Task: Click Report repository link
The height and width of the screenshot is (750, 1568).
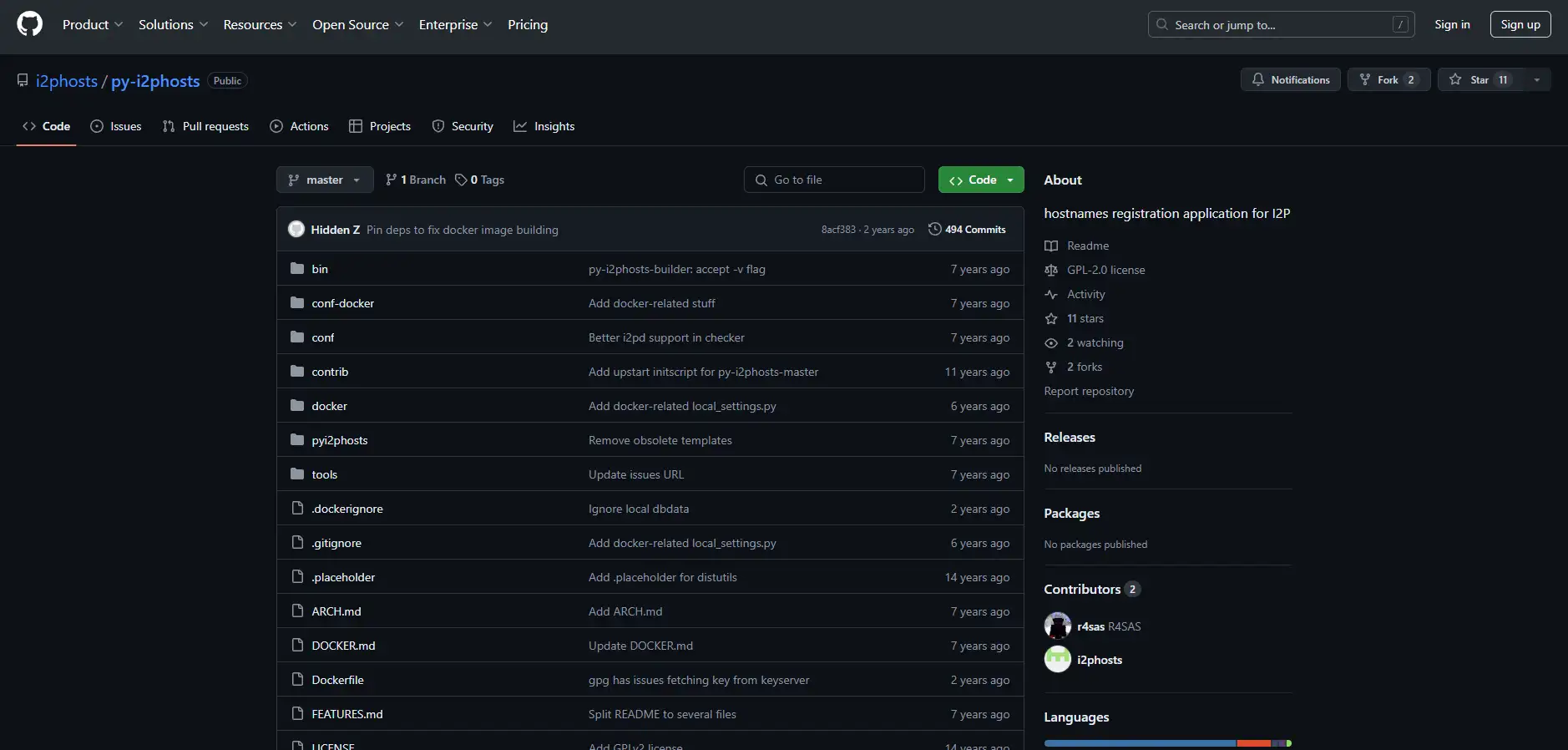Action: click(x=1089, y=391)
